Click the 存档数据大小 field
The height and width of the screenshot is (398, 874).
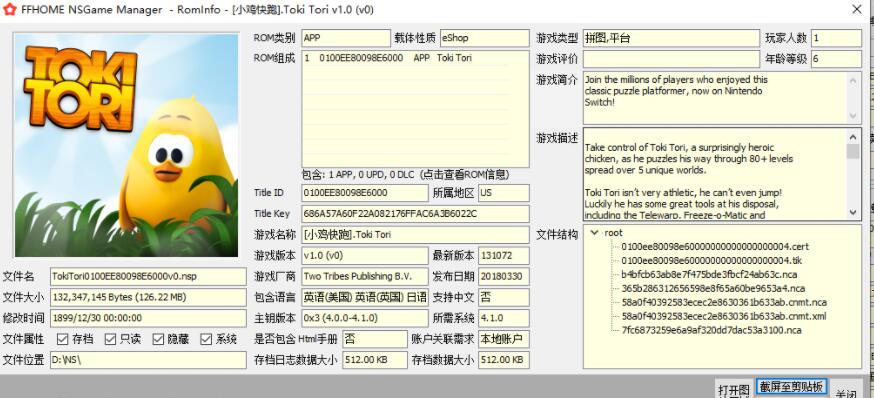click(x=504, y=360)
